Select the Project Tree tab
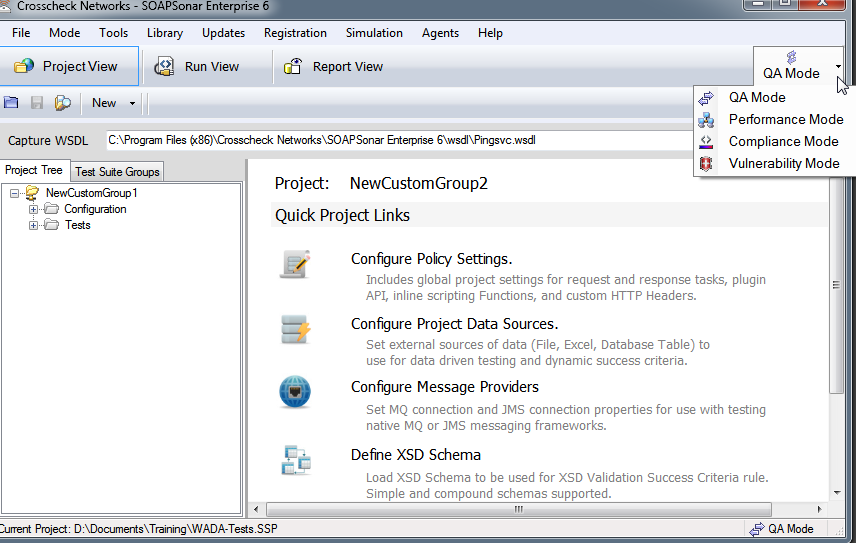Viewport: 856px width, 543px height. click(x=34, y=170)
